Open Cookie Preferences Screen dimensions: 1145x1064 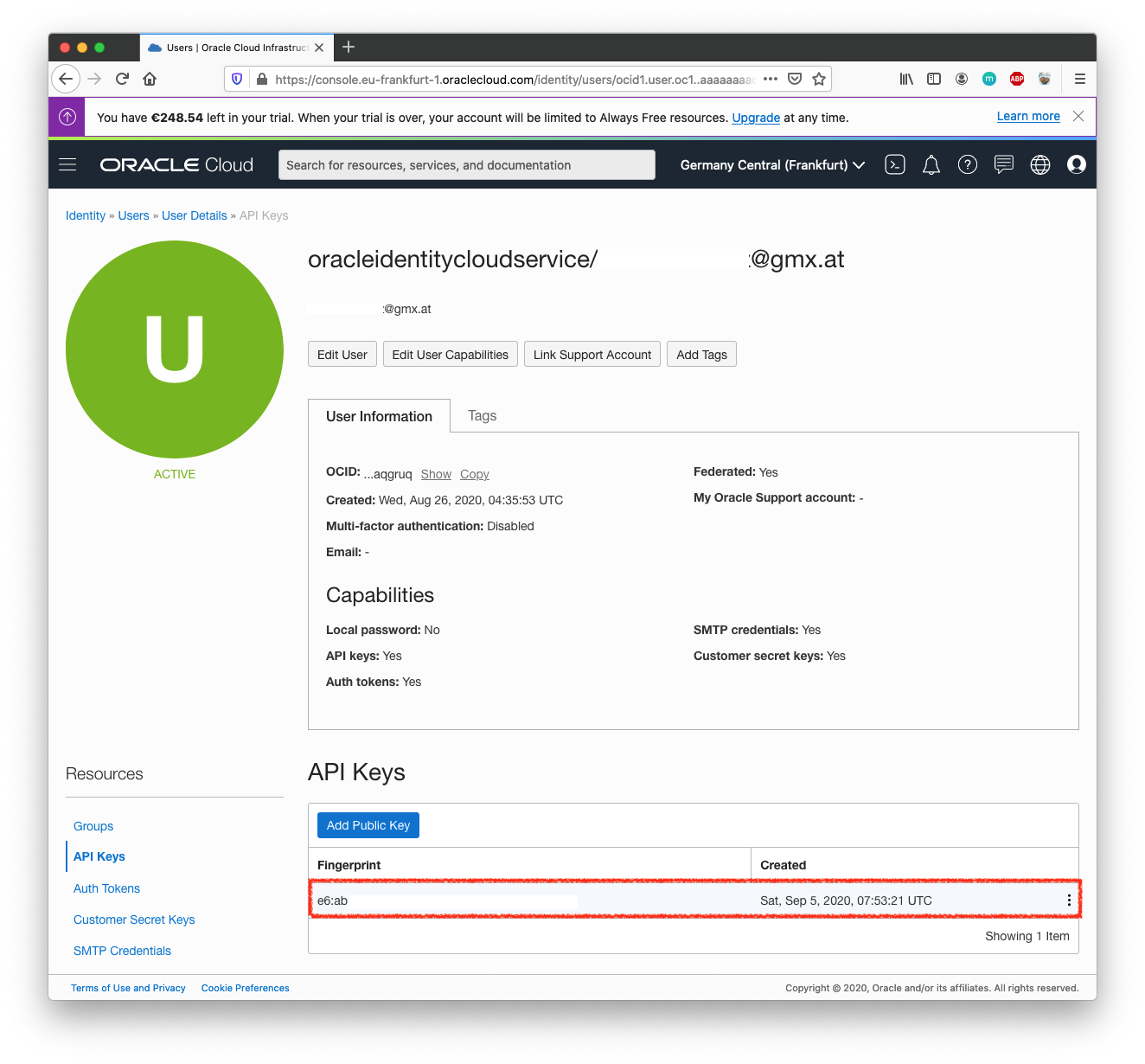pos(246,988)
